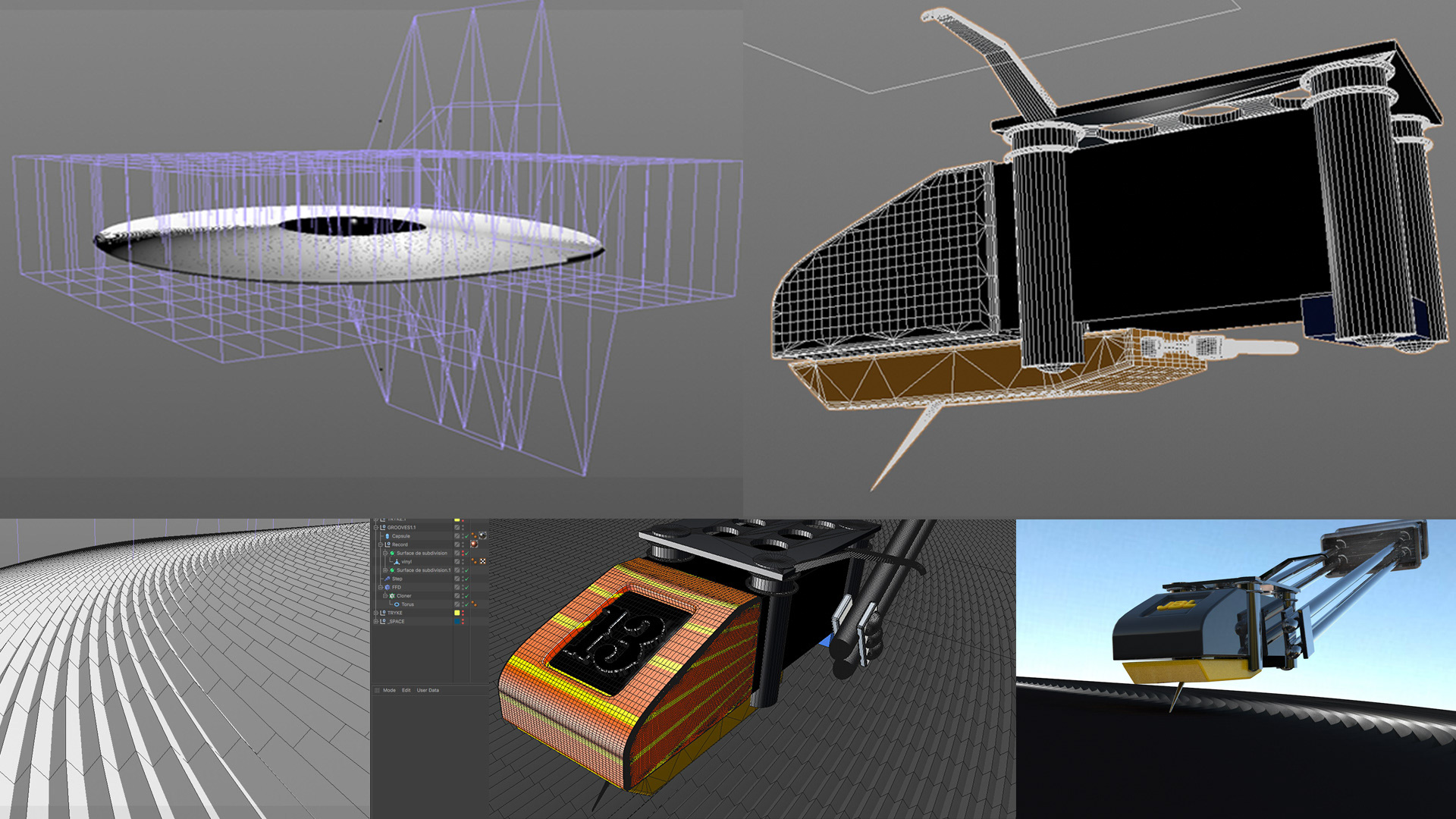Viewport: 1456px width, 819px height.
Task: Click the Record material sphere tag
Action: [474, 544]
